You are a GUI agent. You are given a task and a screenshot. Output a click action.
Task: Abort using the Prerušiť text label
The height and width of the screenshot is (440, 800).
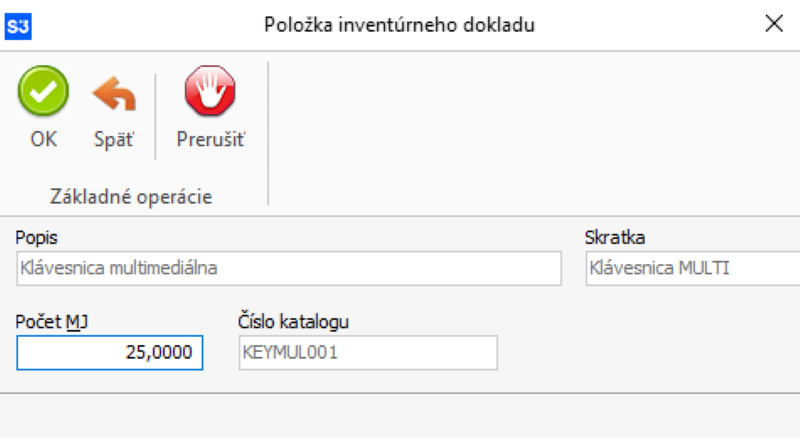click(x=210, y=140)
